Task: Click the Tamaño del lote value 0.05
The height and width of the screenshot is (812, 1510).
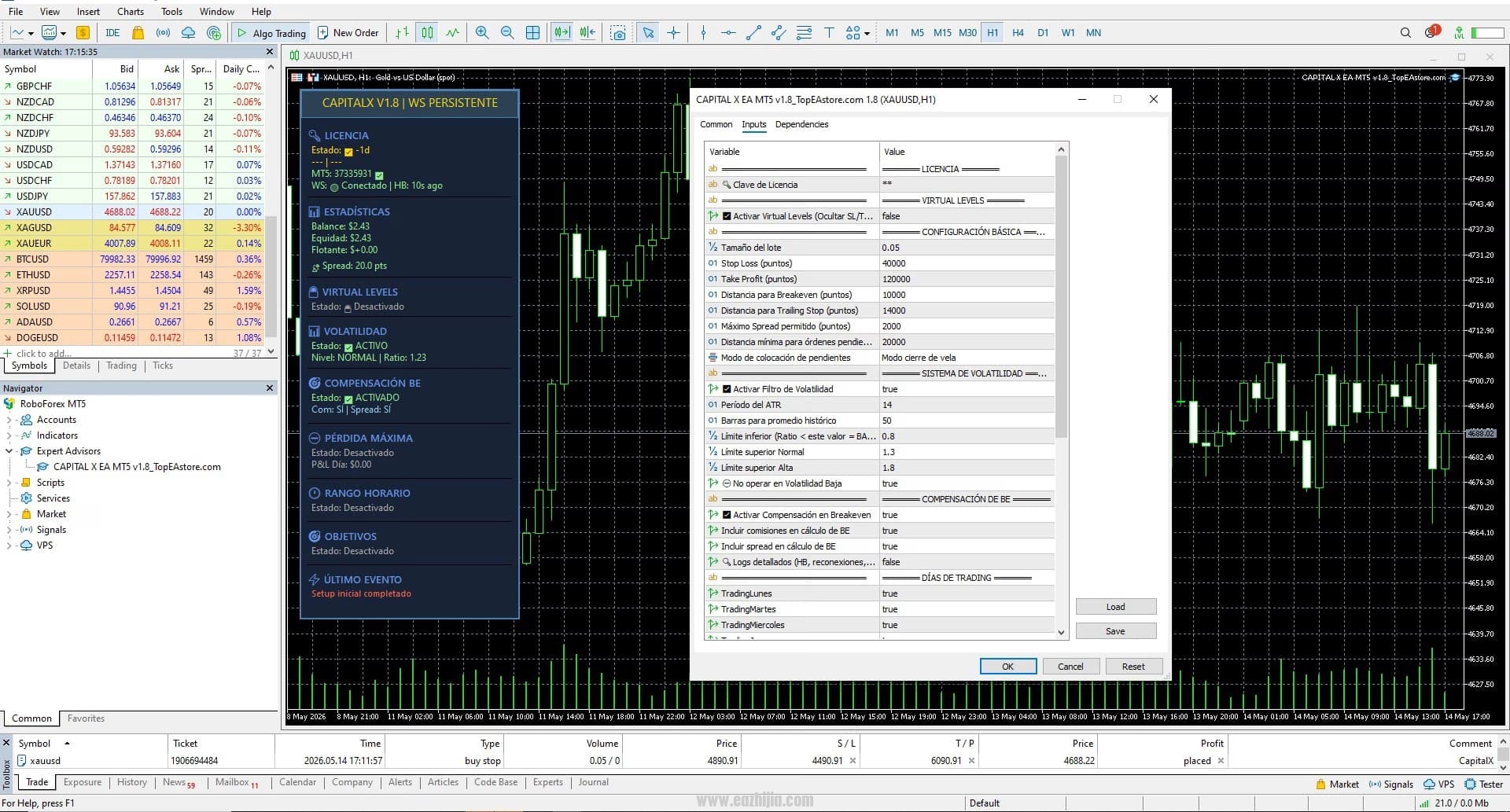Action: [x=967, y=248]
